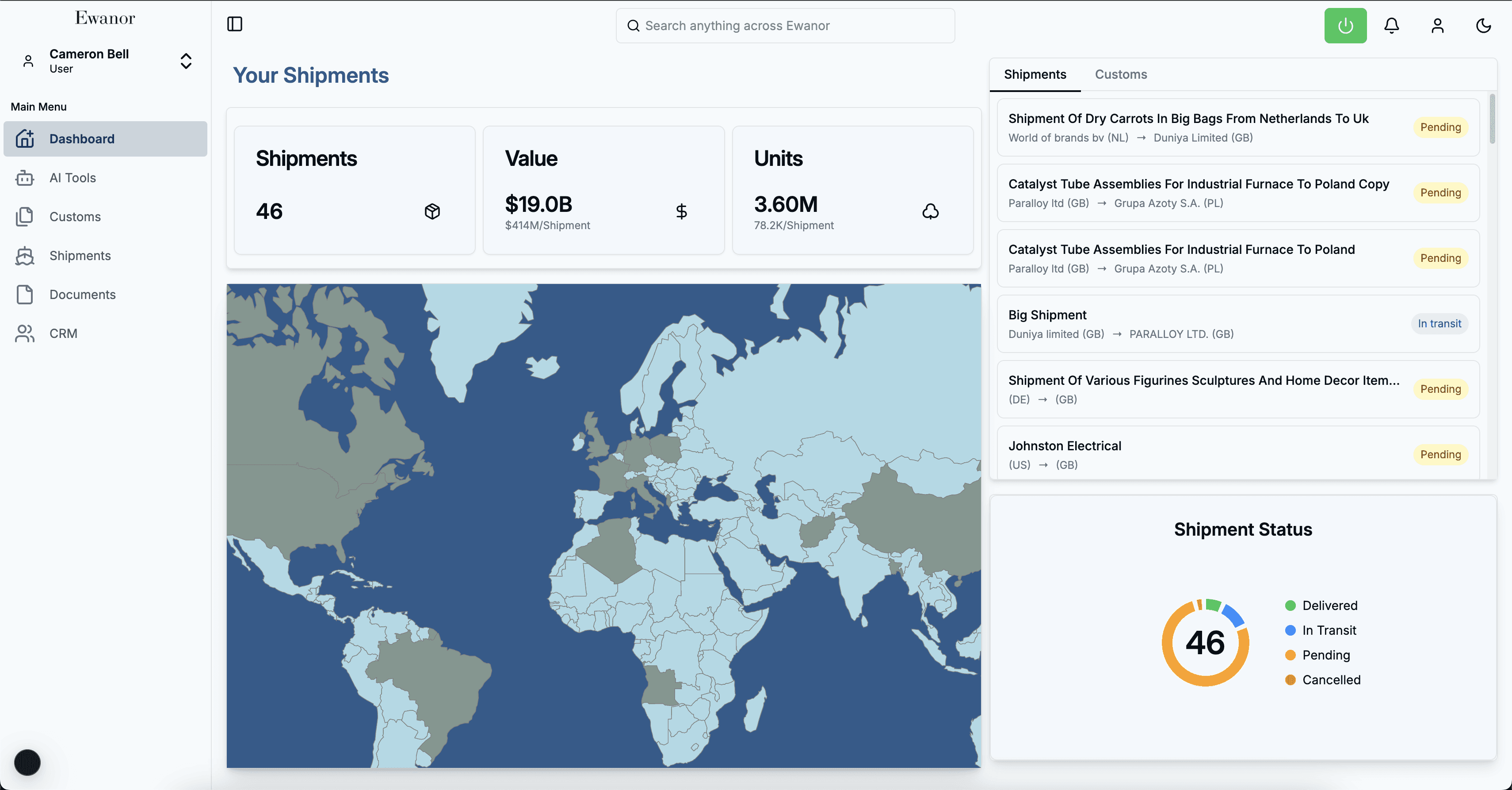Toggle the sidebar panel icon
Screen dimensions: 1512x790
(x=234, y=24)
